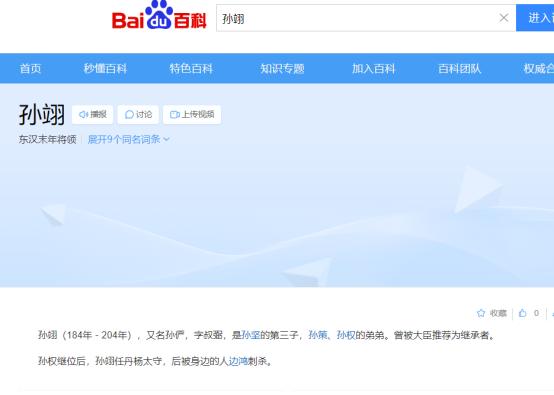
Task: Click the speech bubble icon in 讨论
Action: pyautogui.click(x=129, y=114)
